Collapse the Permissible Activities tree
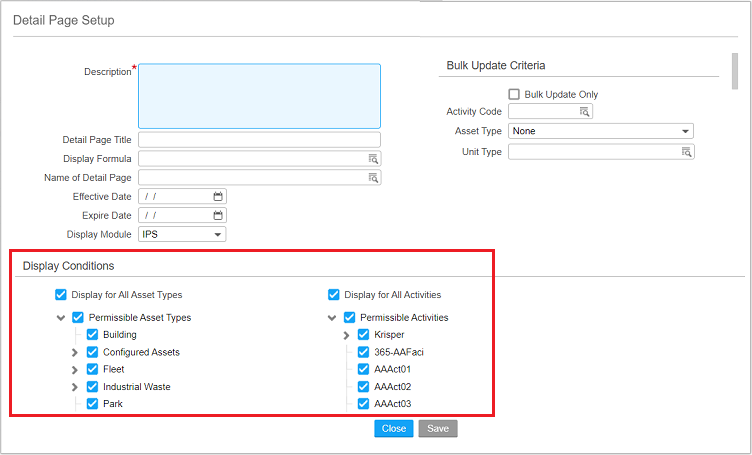752x455 pixels. click(333, 318)
